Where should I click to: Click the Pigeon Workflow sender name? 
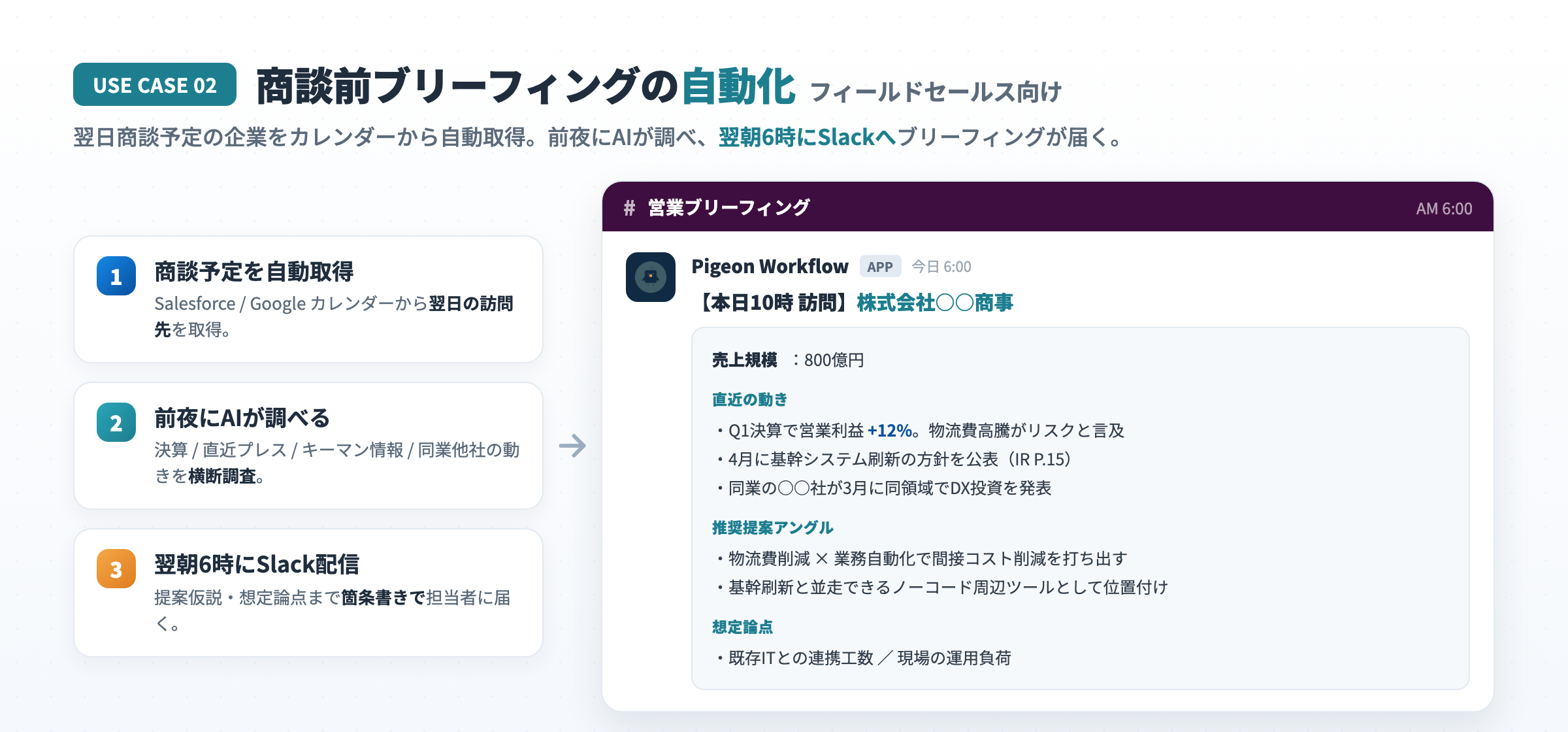pyautogui.click(x=770, y=266)
